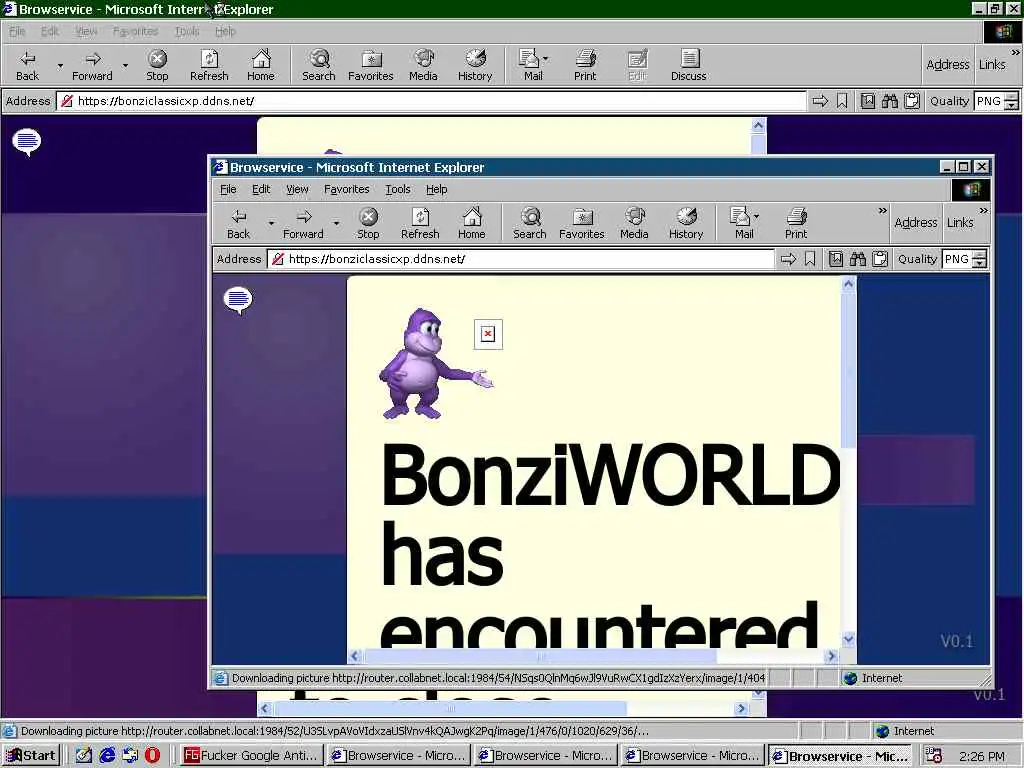
Task: Click the background window address URL field
Action: (431, 101)
